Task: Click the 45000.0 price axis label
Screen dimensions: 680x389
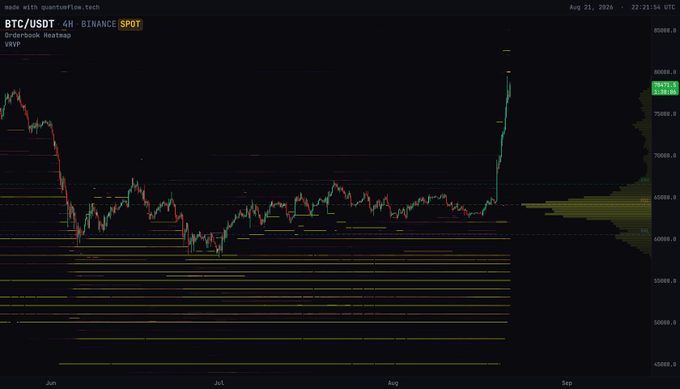Action: point(665,364)
